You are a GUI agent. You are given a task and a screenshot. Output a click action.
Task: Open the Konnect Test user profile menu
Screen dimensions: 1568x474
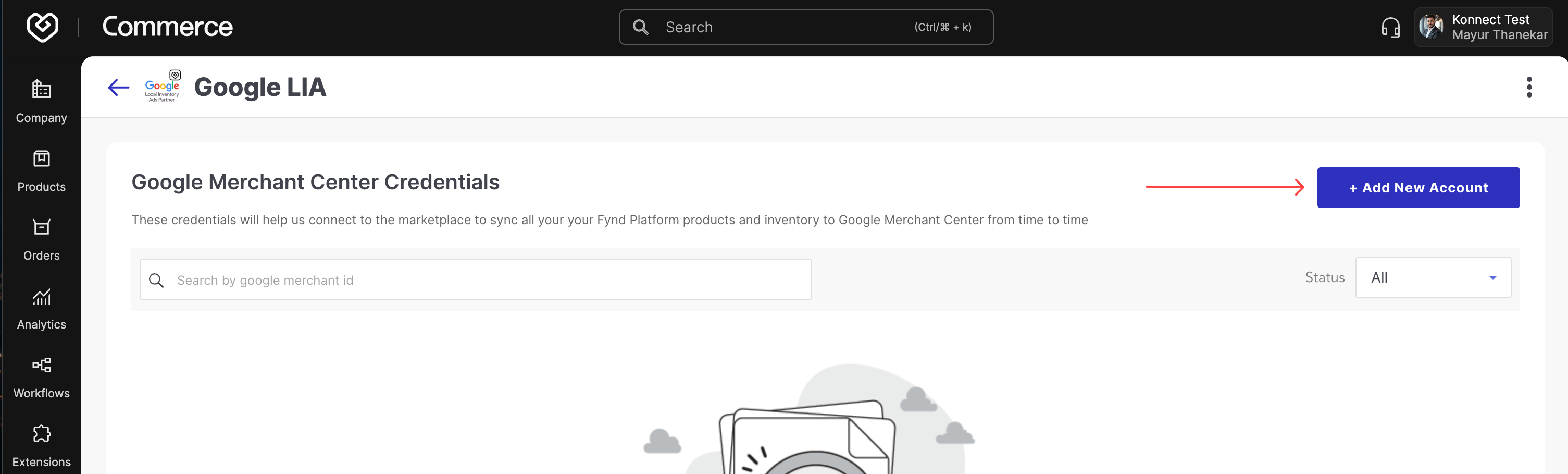(x=1499, y=28)
